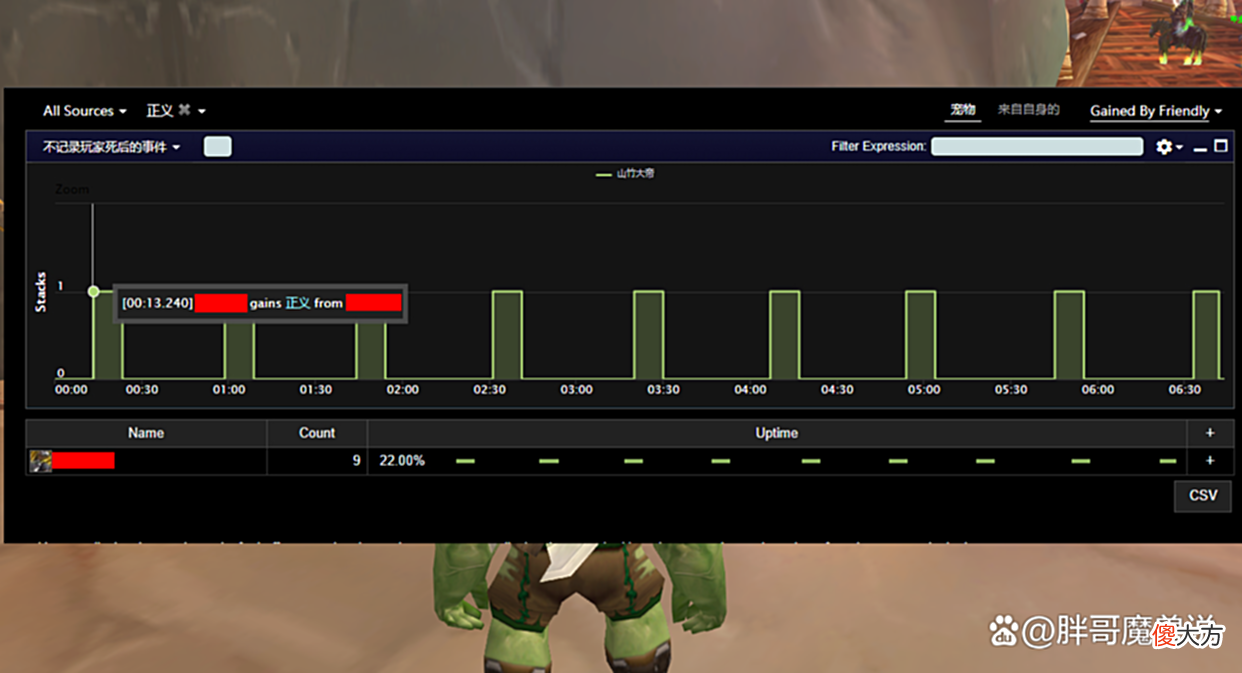Switch to the 来自自身的 tab
1242x673 pixels.
tap(1028, 110)
